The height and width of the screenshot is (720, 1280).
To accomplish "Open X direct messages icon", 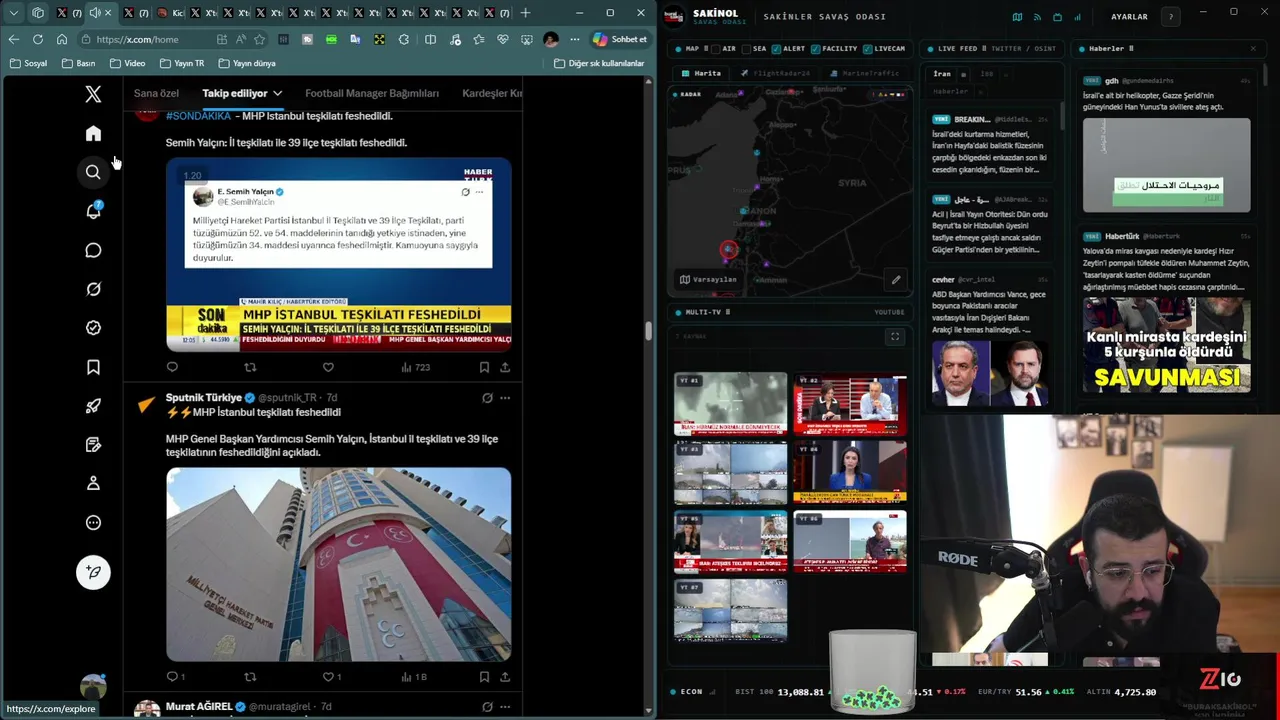I will coord(93,250).
